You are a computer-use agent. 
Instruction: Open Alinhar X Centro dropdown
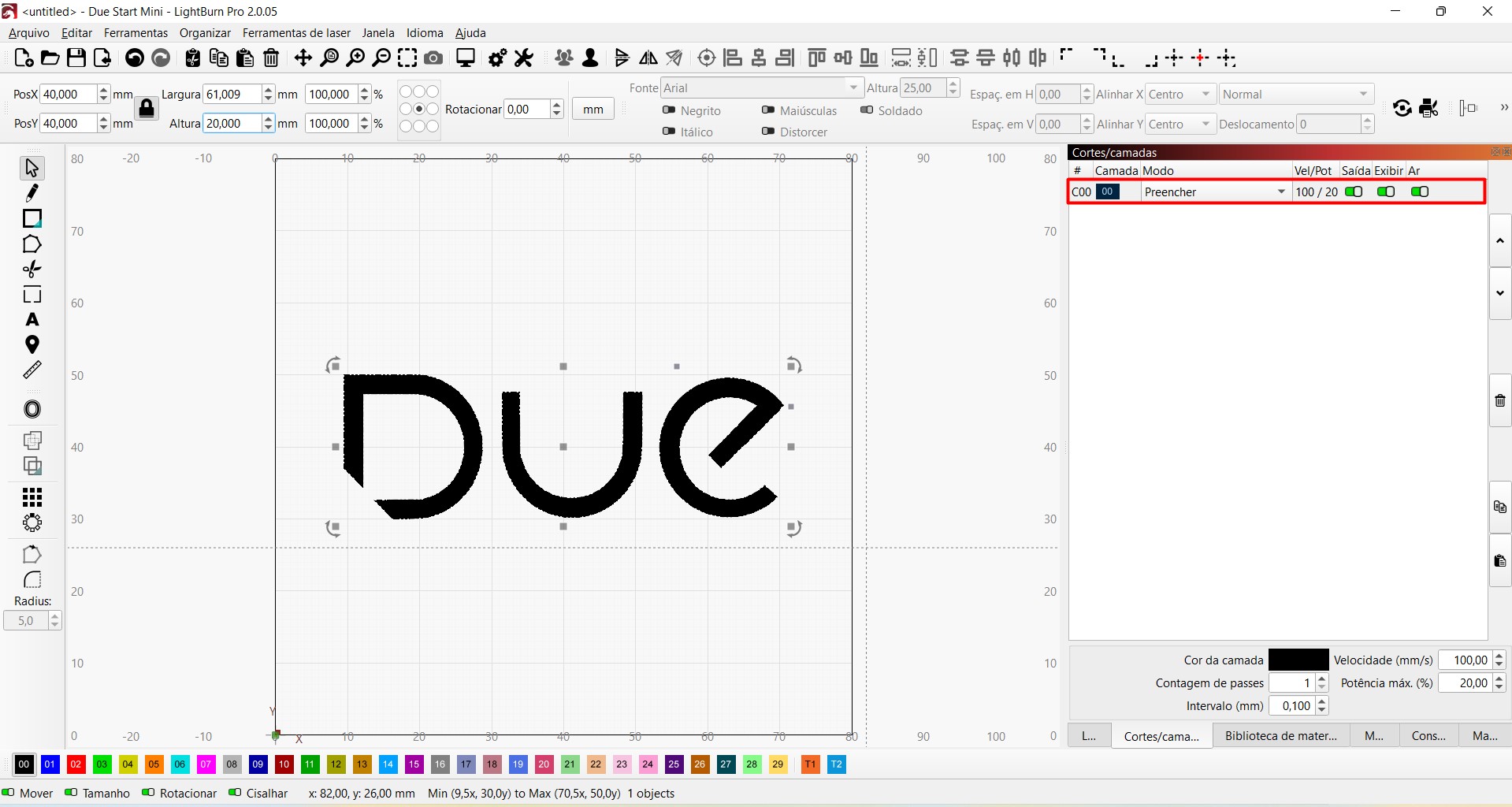(x=1180, y=94)
